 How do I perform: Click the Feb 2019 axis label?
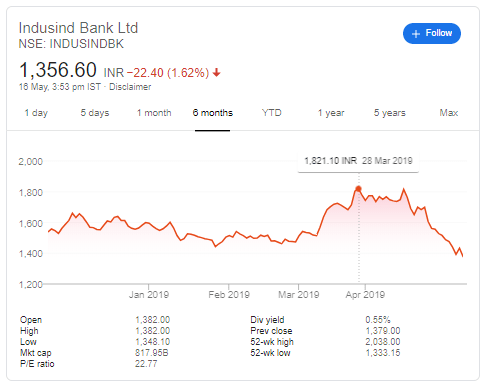click(229, 295)
